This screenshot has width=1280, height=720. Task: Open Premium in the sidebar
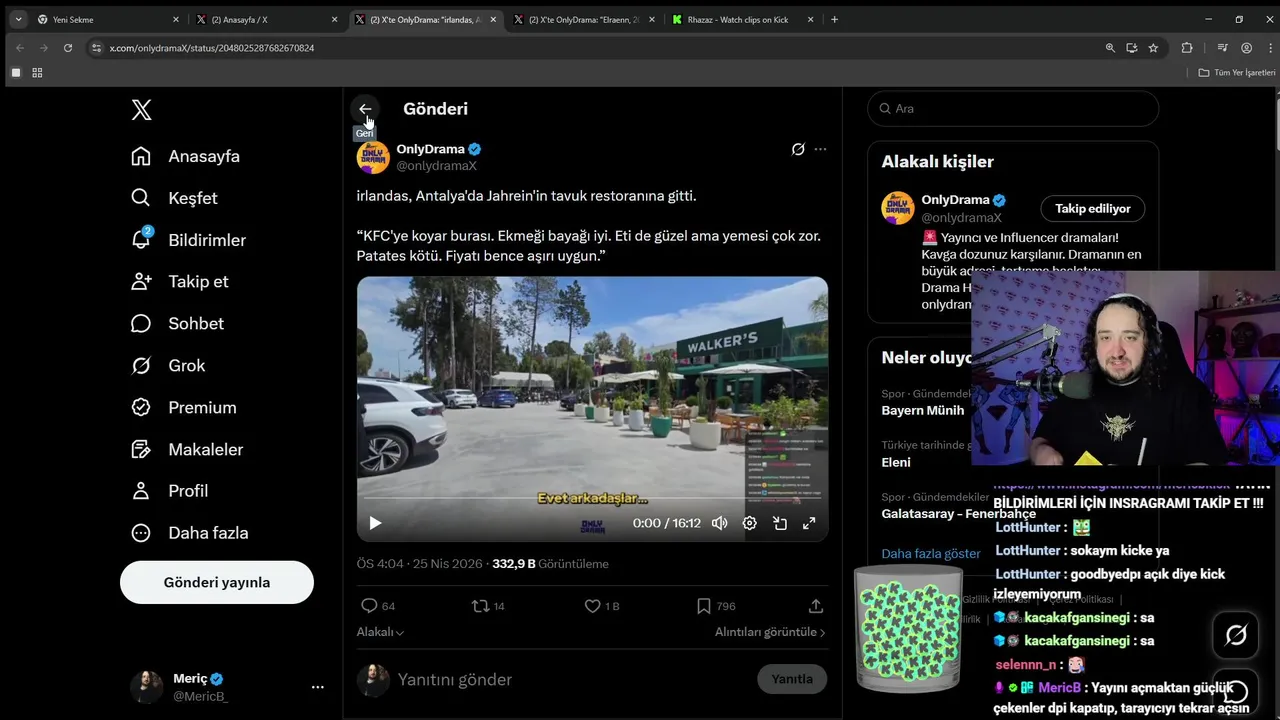coord(183,407)
